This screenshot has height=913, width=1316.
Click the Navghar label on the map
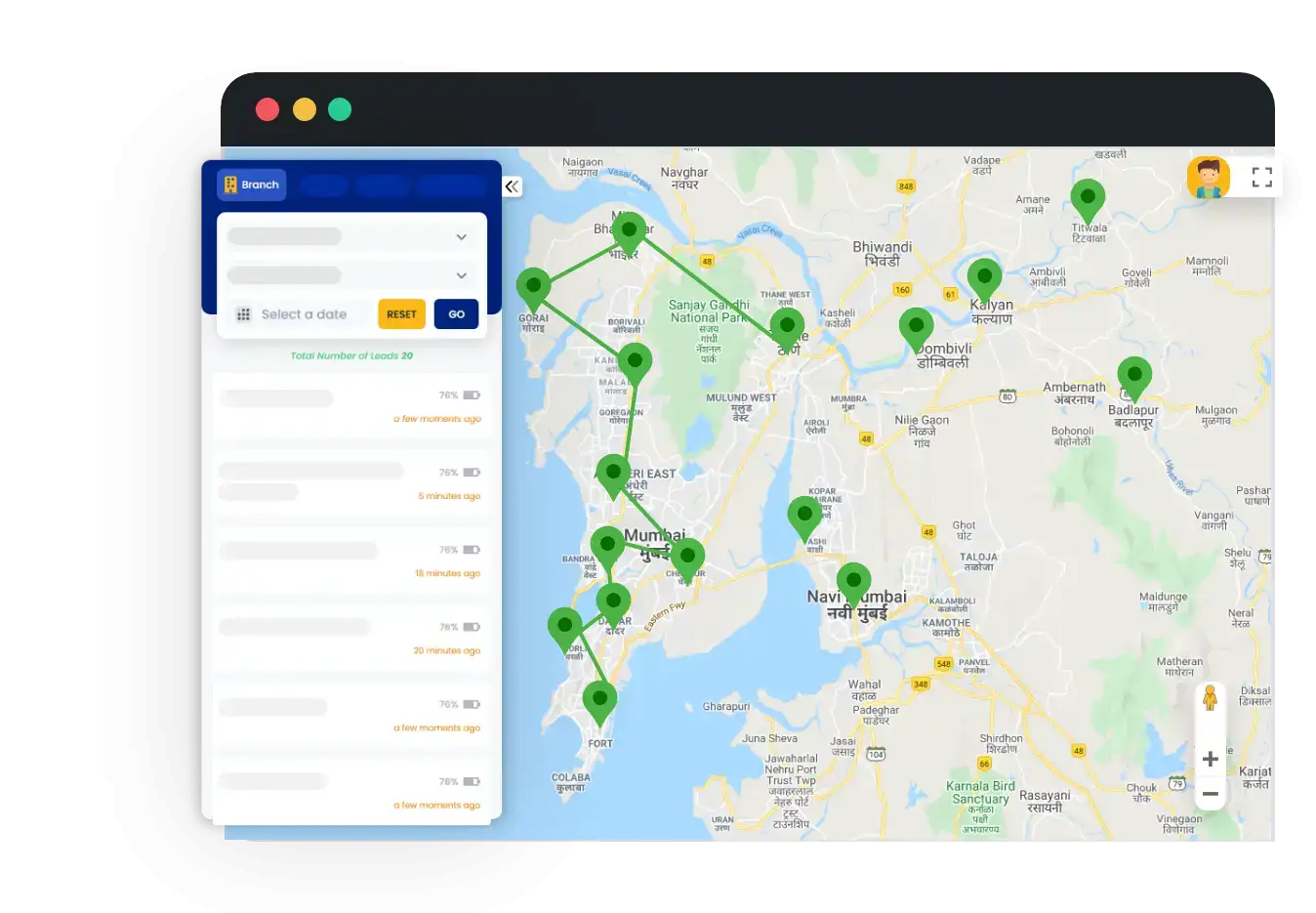684,178
